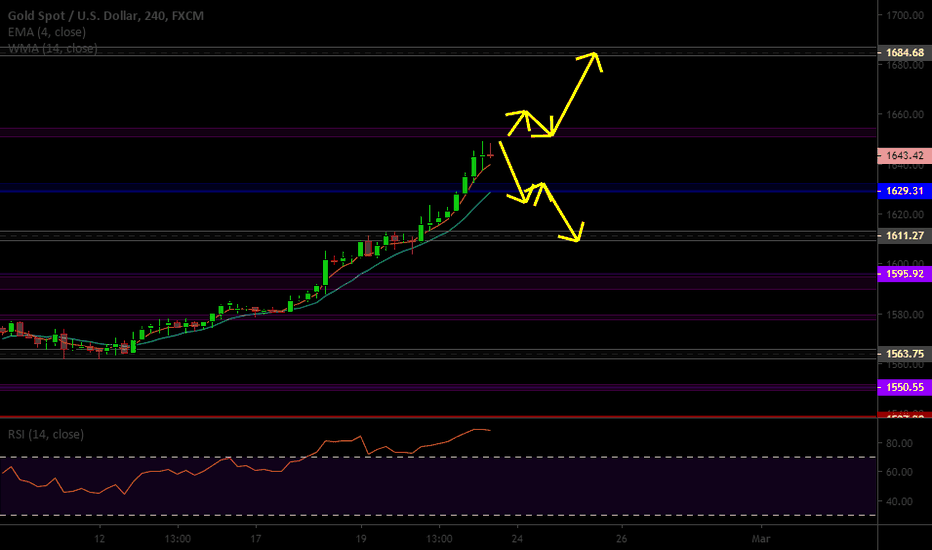Click the RSI 40.00 axis value
The image size is (932, 550).
899,501
